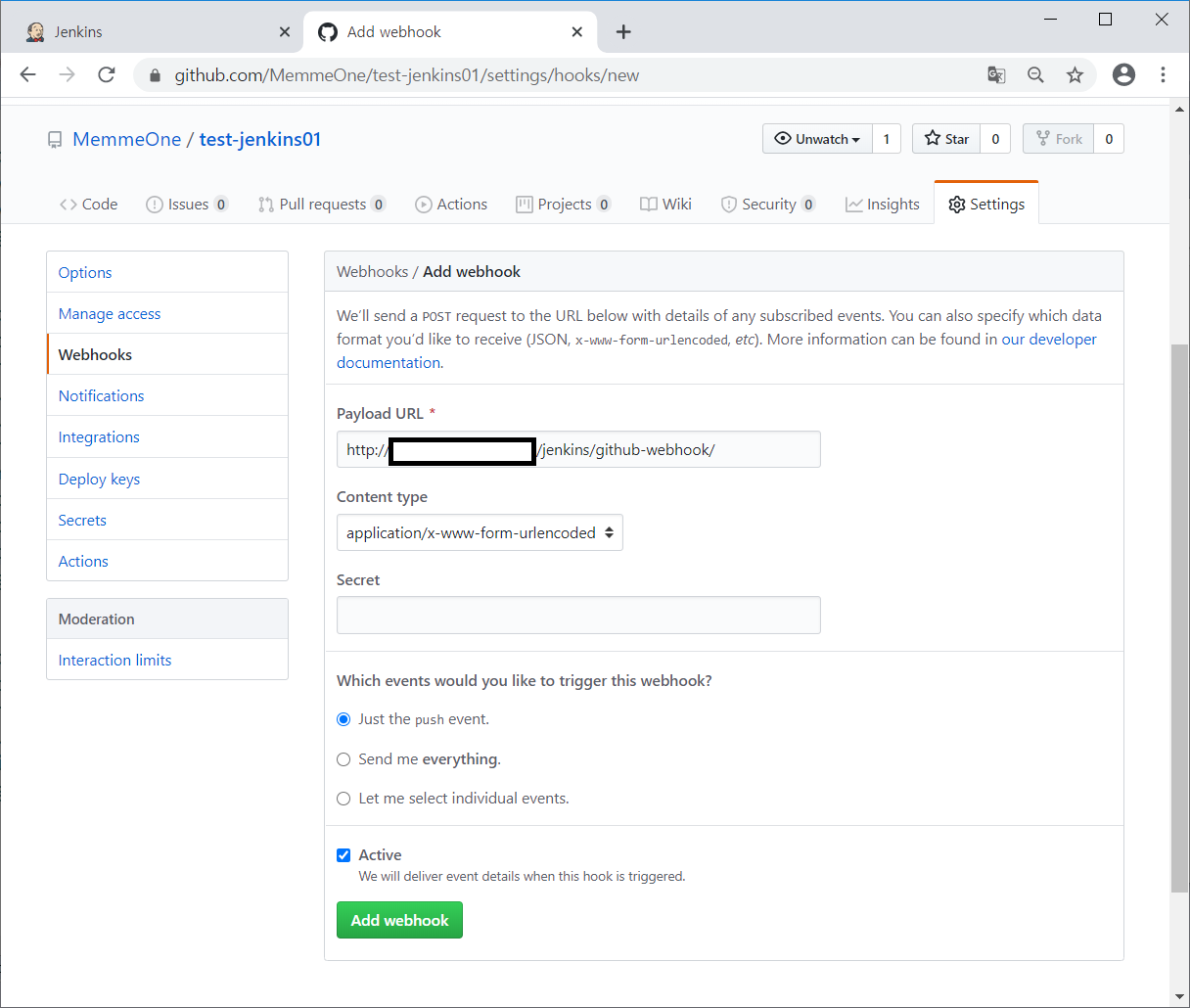Click the stargazers count beside Star

[995, 139]
